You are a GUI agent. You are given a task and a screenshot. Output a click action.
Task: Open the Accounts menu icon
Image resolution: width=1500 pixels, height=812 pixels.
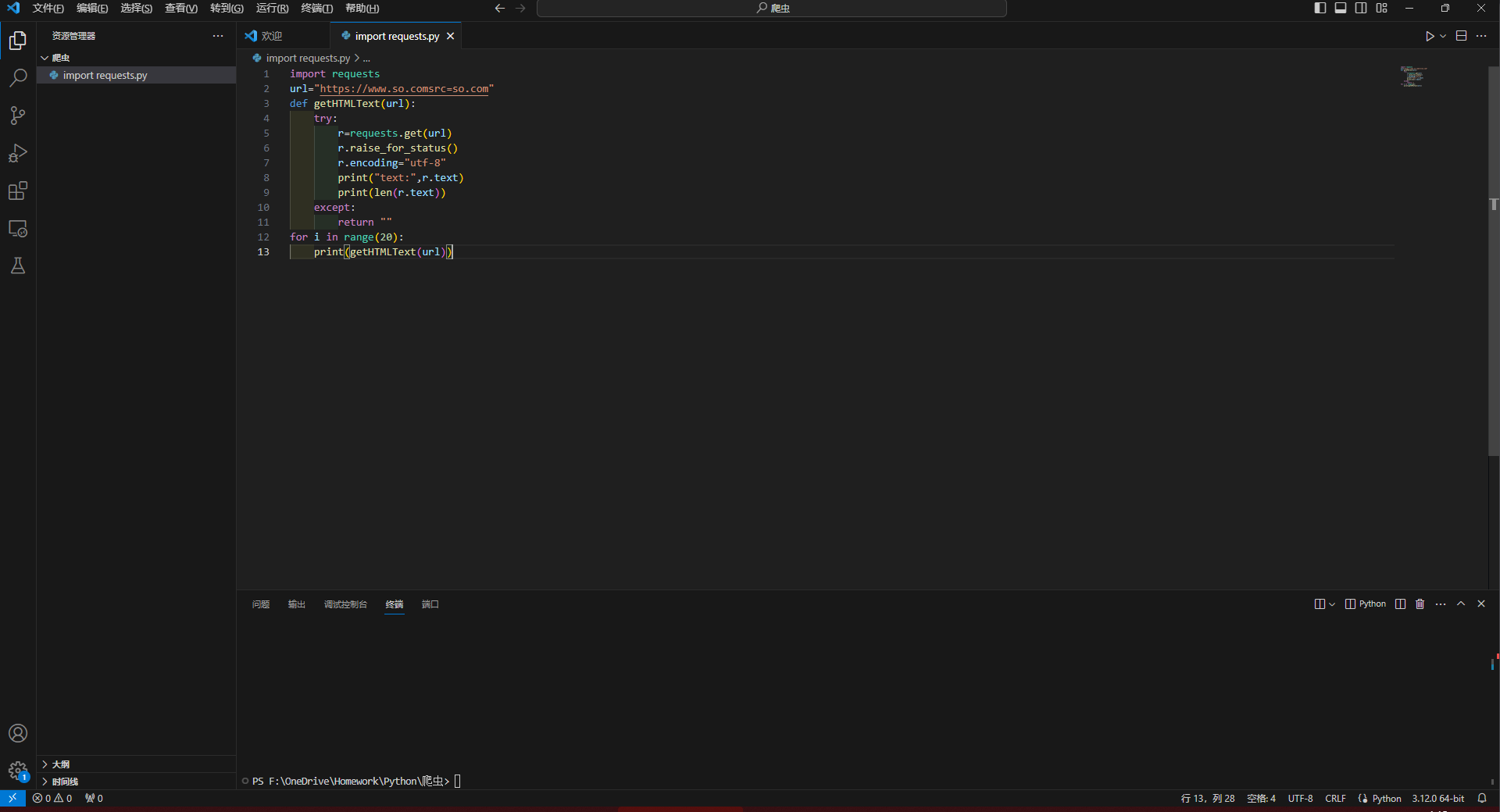coord(18,733)
